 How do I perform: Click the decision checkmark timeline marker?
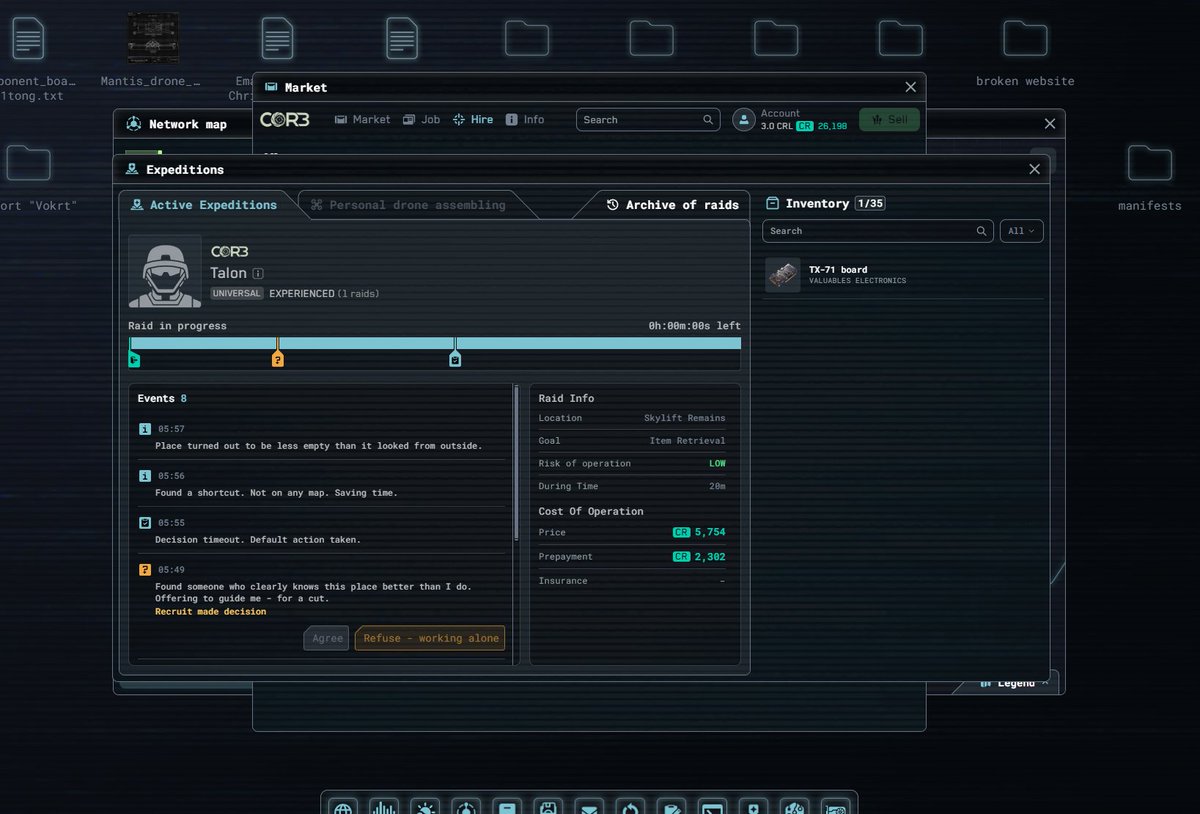tap(455, 359)
